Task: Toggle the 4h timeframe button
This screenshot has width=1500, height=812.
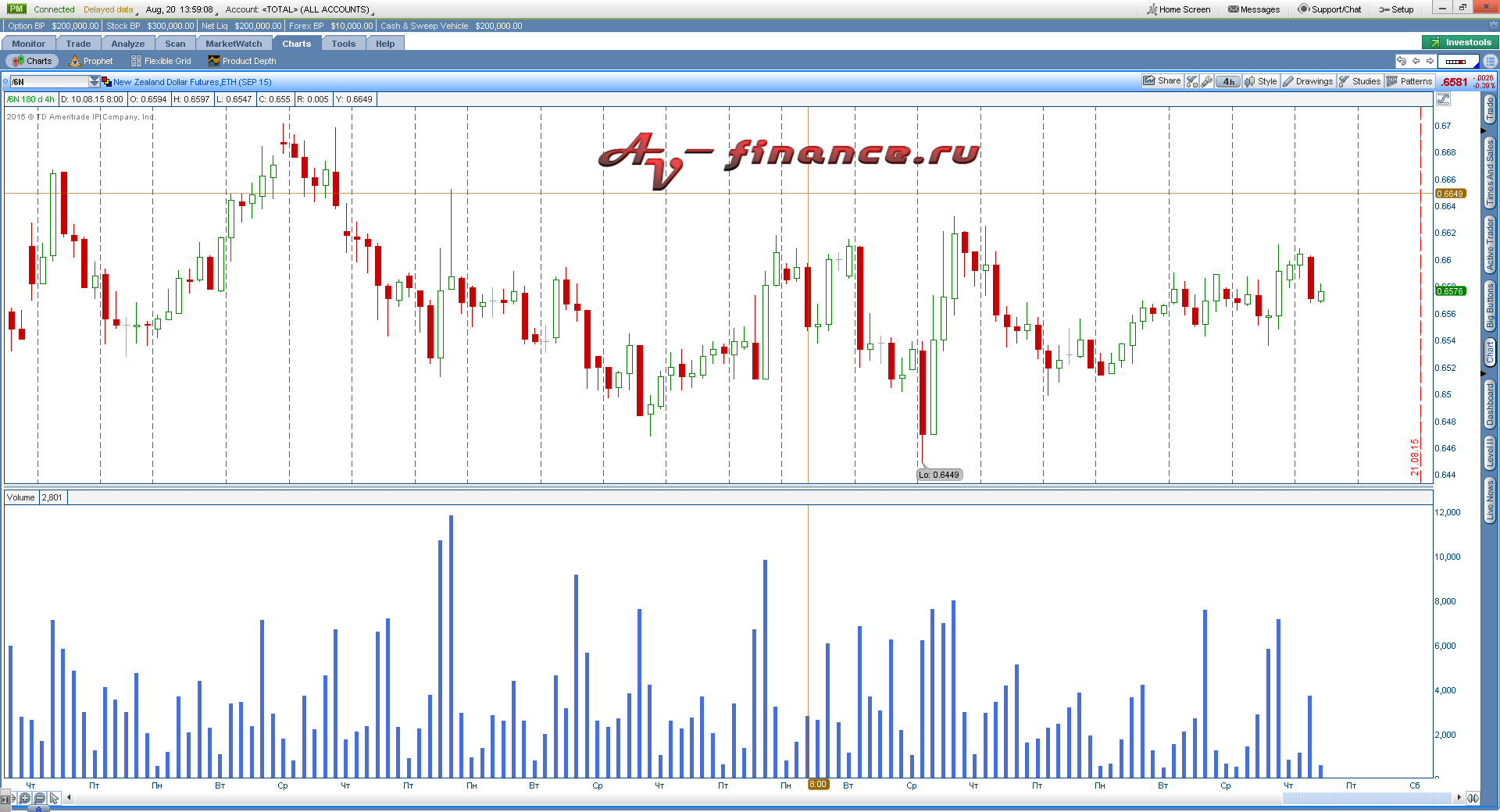Action: (x=1228, y=81)
